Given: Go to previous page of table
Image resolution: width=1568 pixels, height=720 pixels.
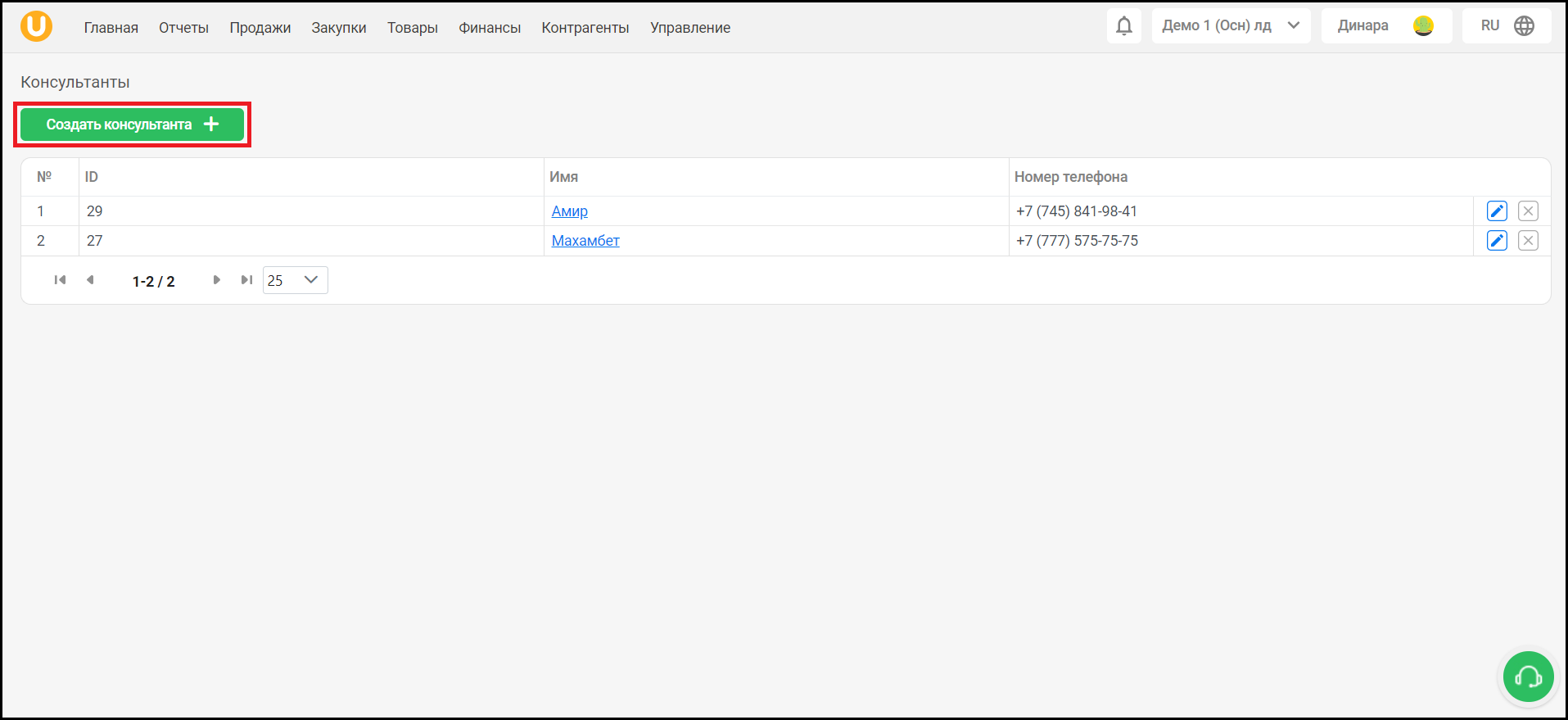Looking at the screenshot, I should pyautogui.click(x=90, y=280).
